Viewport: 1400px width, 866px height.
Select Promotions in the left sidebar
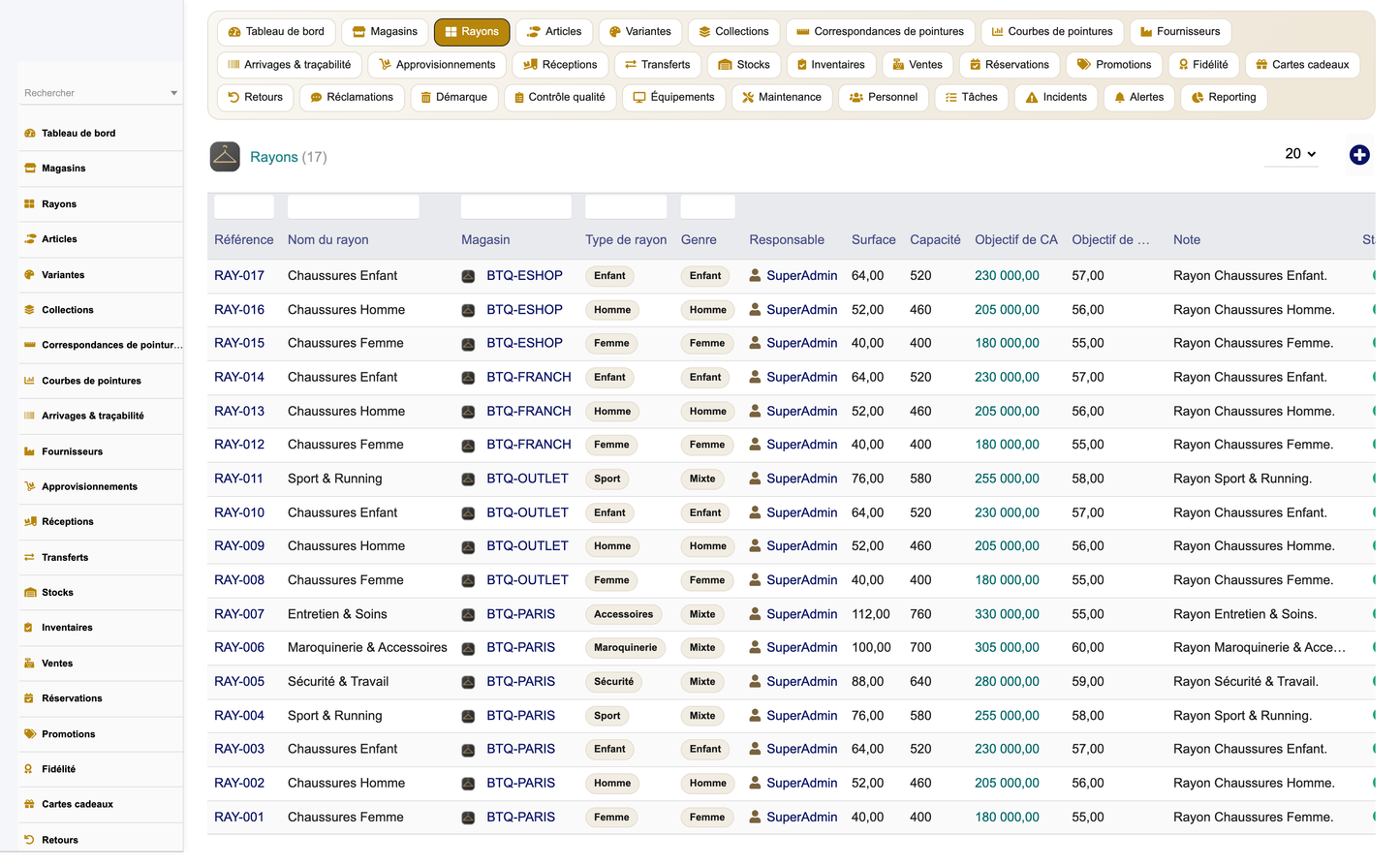(x=68, y=734)
